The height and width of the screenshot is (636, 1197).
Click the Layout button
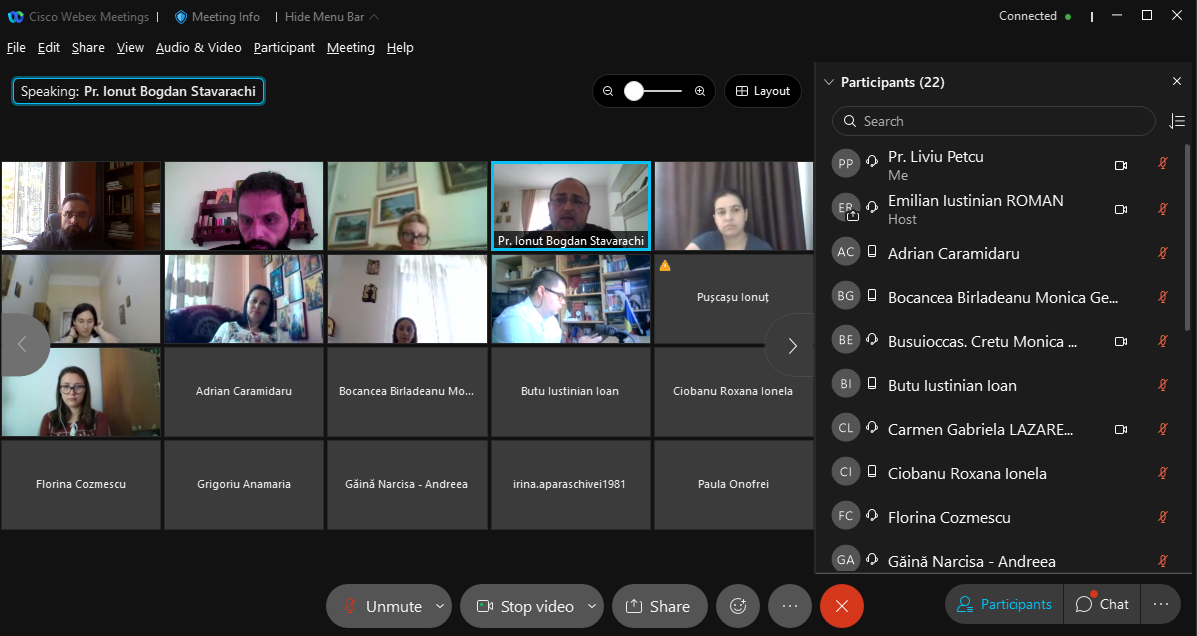[x=762, y=91]
